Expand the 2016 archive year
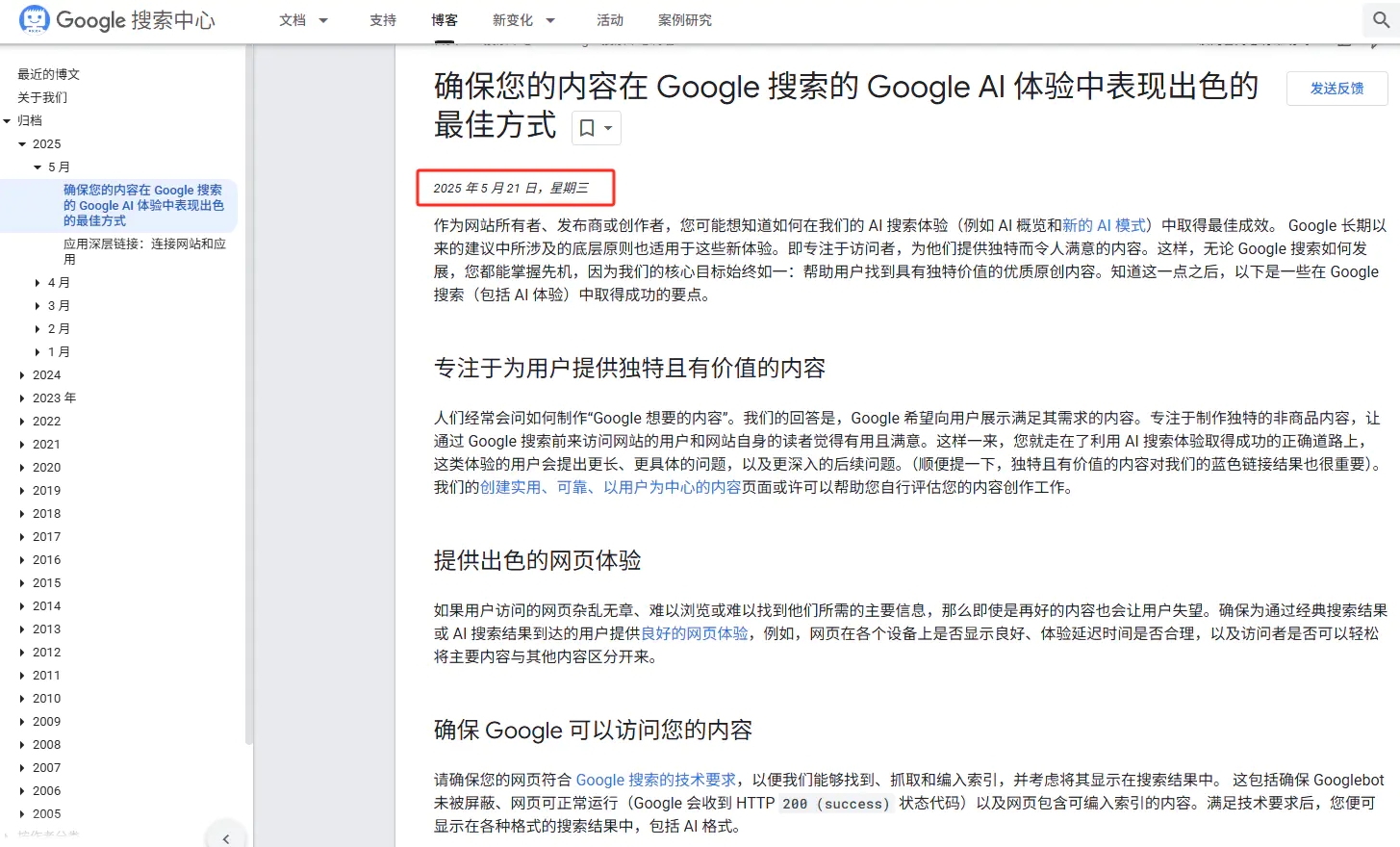This screenshot has height=847, width=1400. tap(22, 559)
